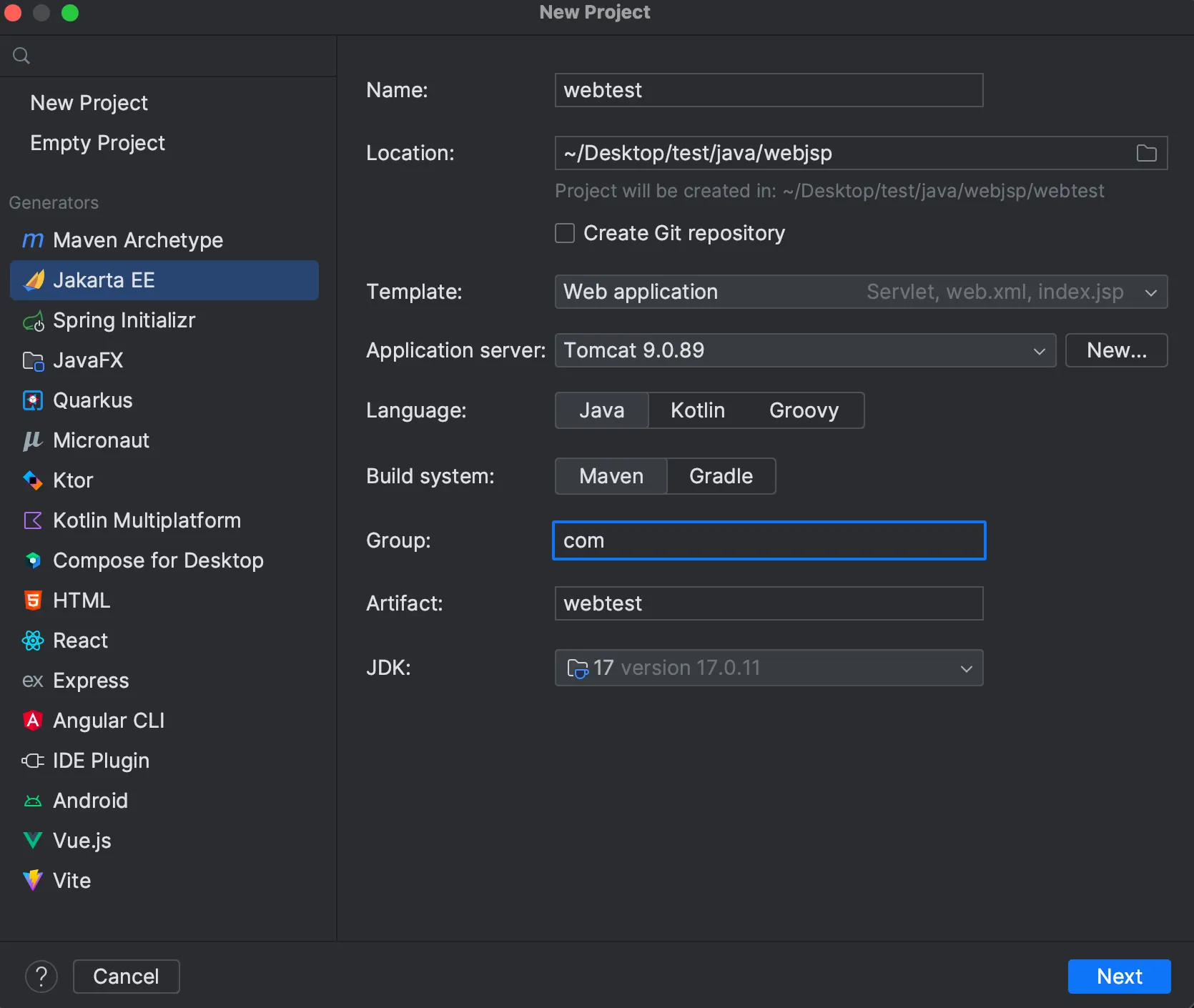Select Empty Project in sidebar
Screen dimensions: 1194x1008
tap(98, 143)
